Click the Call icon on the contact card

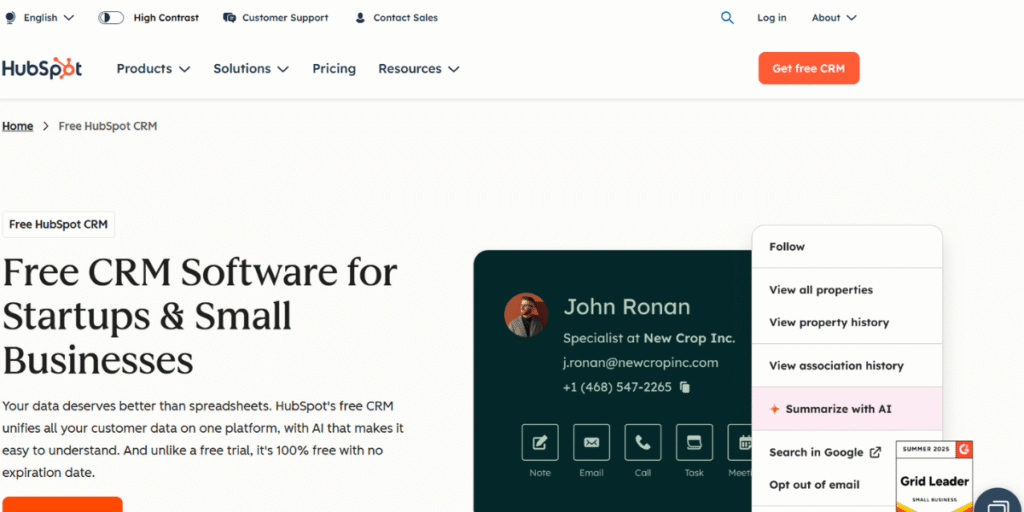[643, 443]
